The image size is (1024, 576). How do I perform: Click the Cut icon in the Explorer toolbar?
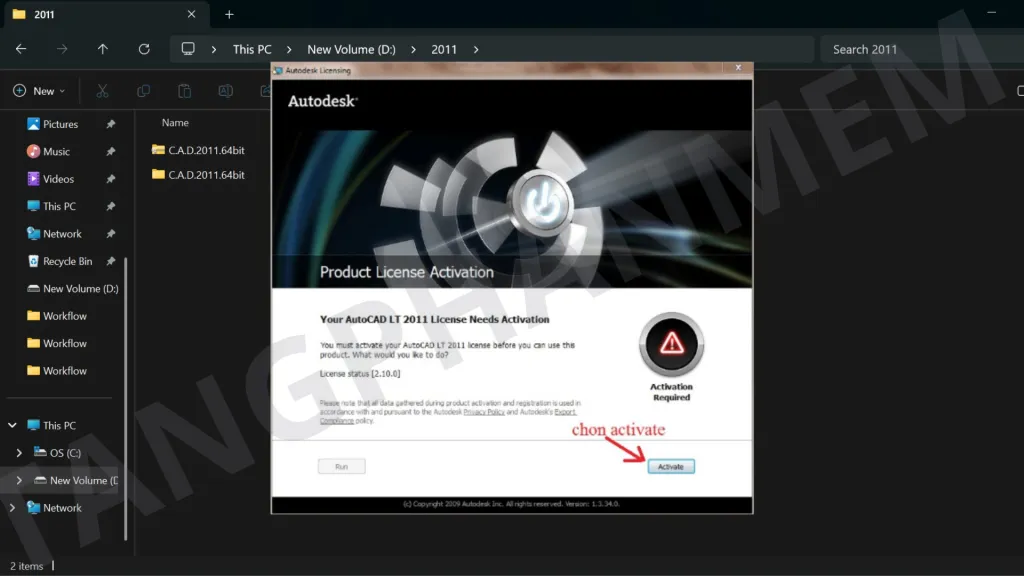[x=102, y=91]
